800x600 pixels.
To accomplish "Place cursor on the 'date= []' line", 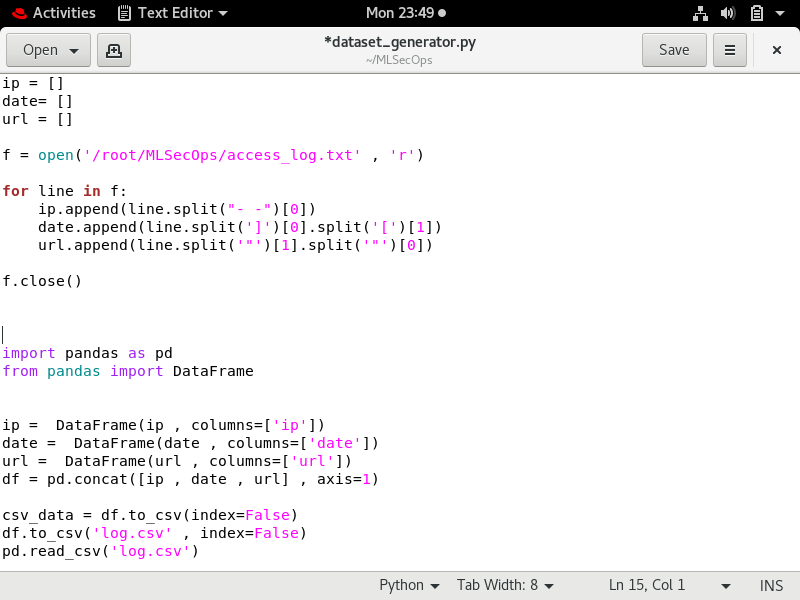I will (x=37, y=101).
